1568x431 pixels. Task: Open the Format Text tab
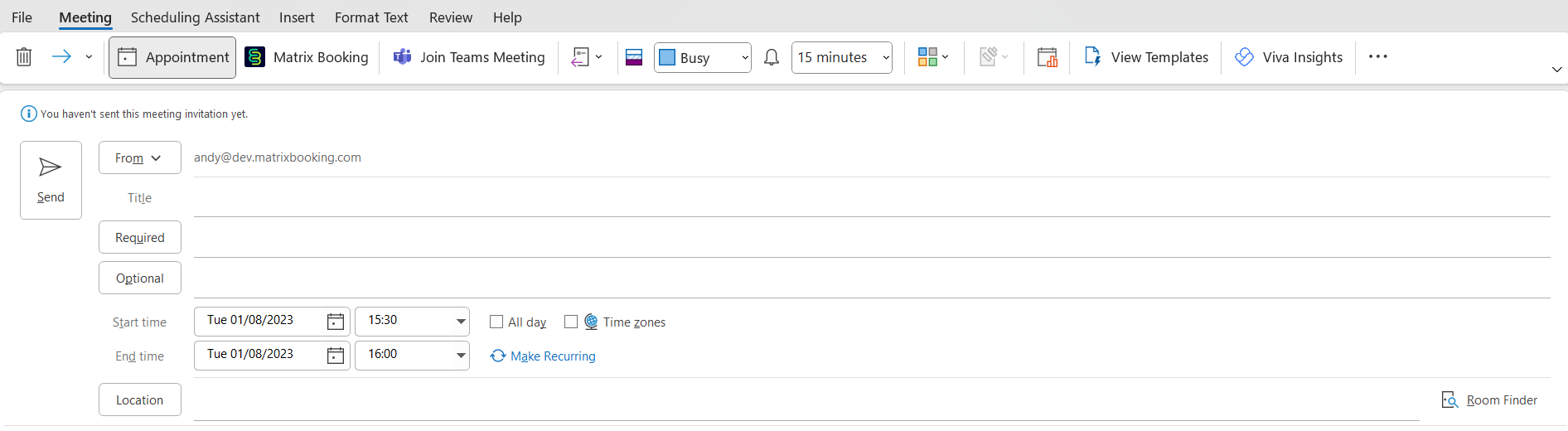tap(371, 17)
